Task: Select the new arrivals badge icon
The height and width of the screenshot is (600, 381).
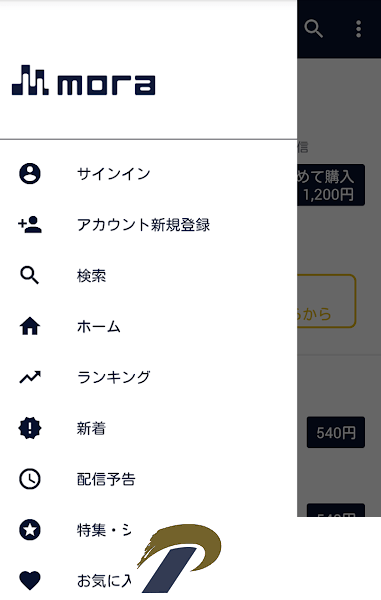Action: [x=30, y=428]
